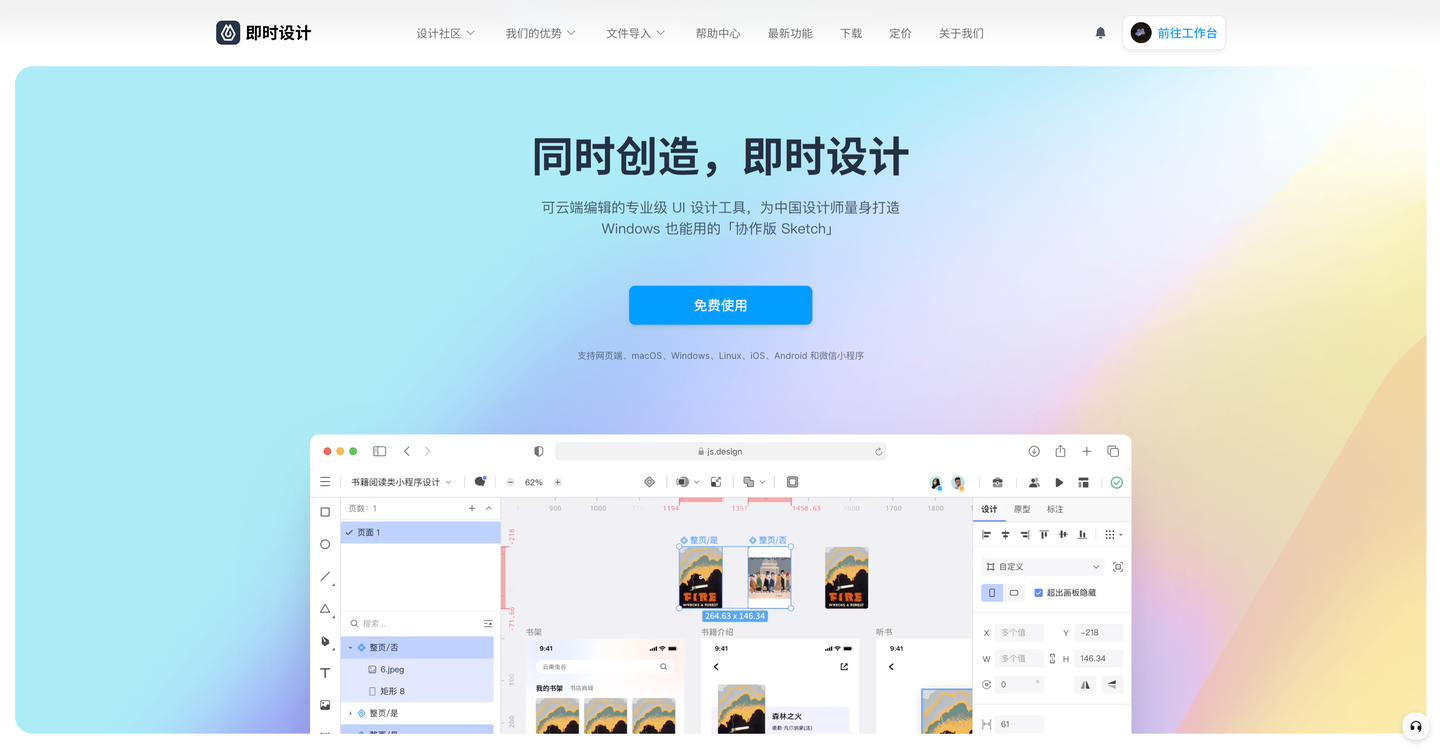Expand the 整页/是 layer group
This screenshot has height=751, width=1440.
point(350,714)
